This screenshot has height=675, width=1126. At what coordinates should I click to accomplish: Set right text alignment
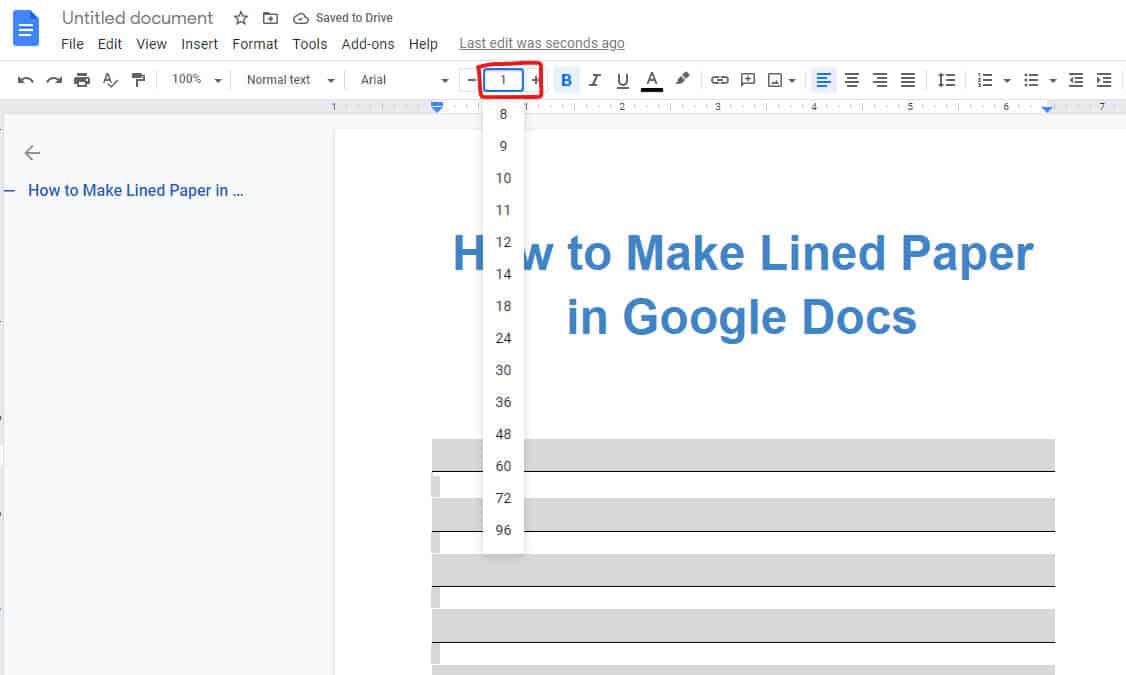point(880,80)
